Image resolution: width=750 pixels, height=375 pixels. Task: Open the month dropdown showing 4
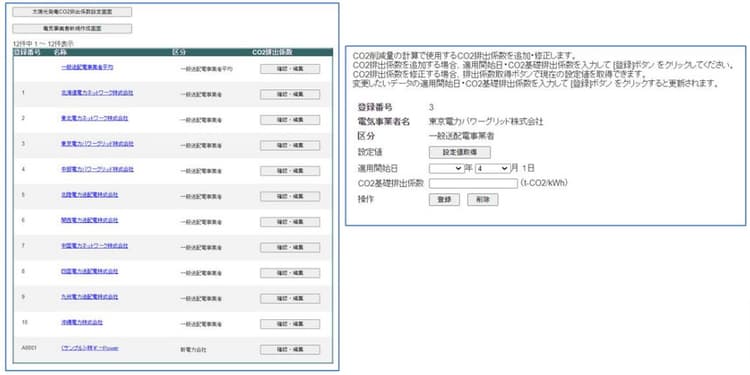(493, 168)
